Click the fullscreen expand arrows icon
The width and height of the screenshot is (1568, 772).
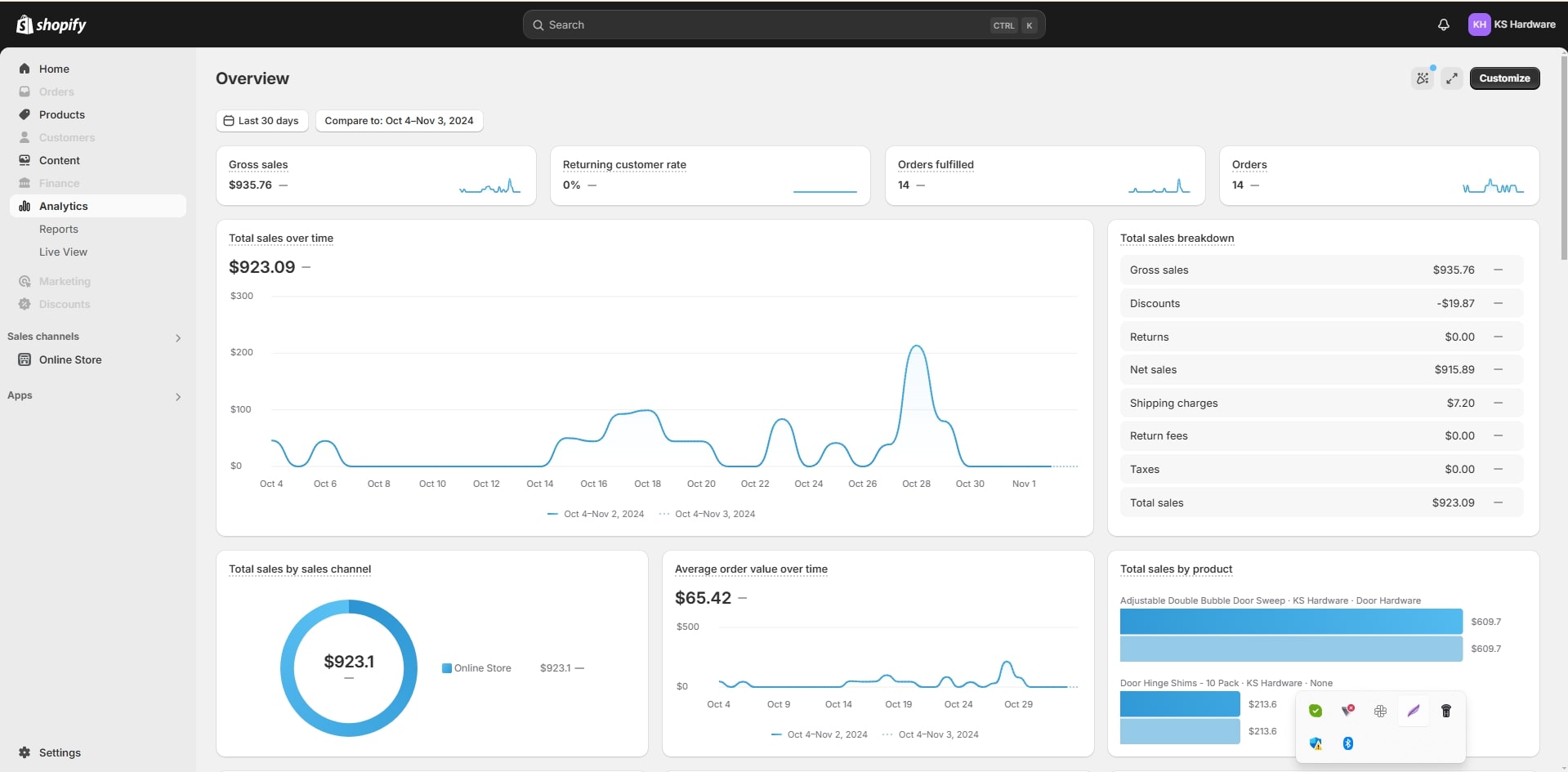tap(1451, 78)
